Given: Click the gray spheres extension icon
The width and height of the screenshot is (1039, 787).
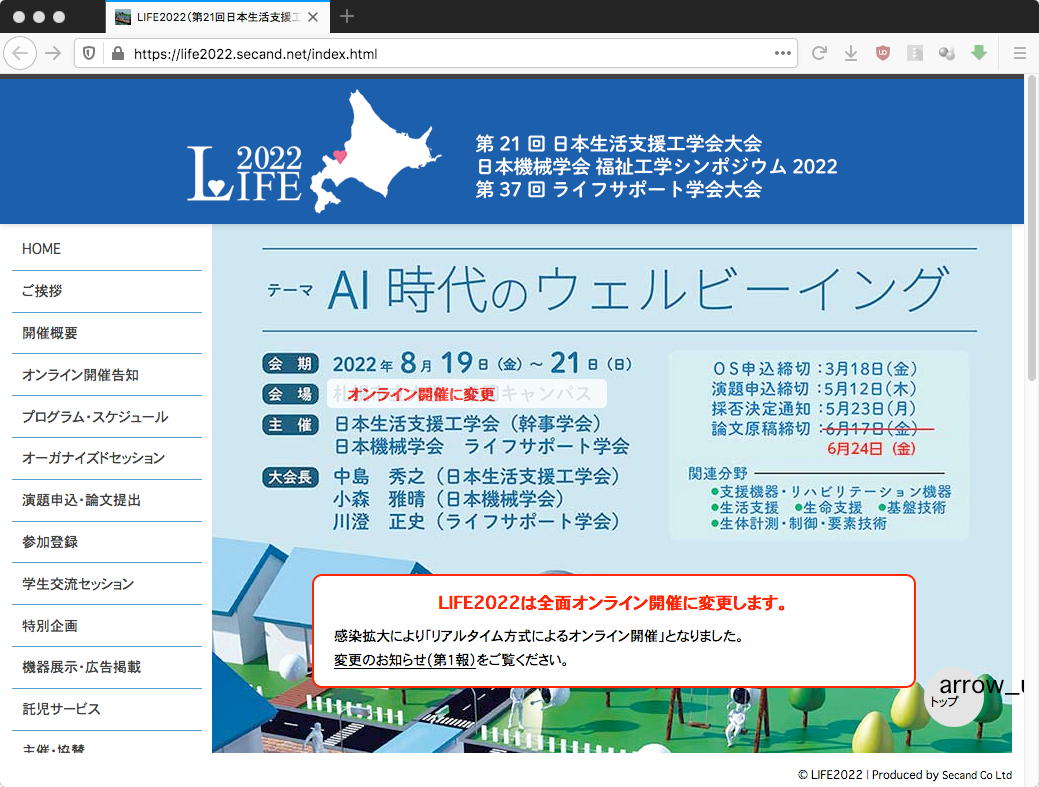Looking at the screenshot, I should tap(947, 53).
